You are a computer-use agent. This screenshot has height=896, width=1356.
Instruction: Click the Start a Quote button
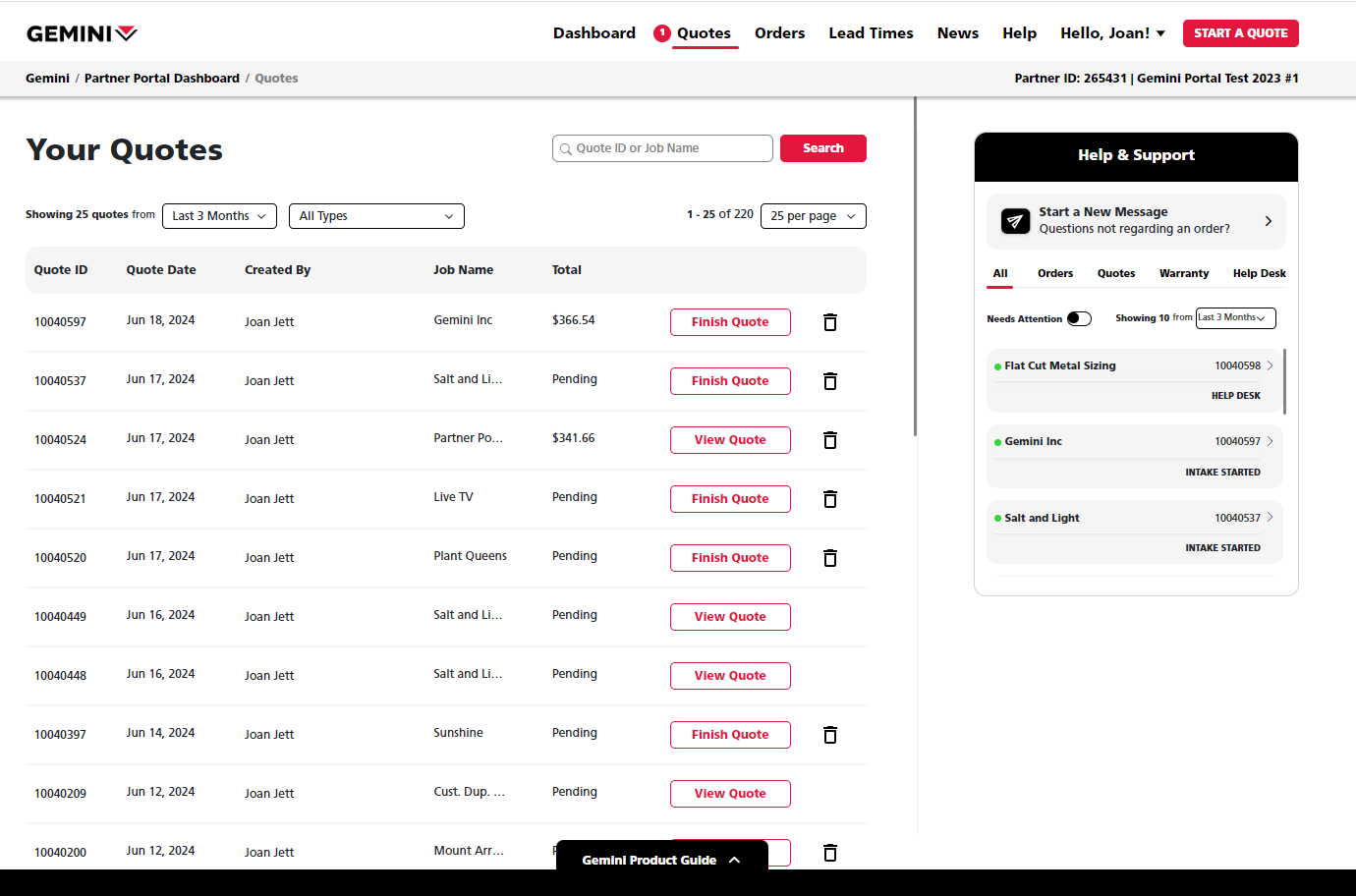(x=1240, y=33)
